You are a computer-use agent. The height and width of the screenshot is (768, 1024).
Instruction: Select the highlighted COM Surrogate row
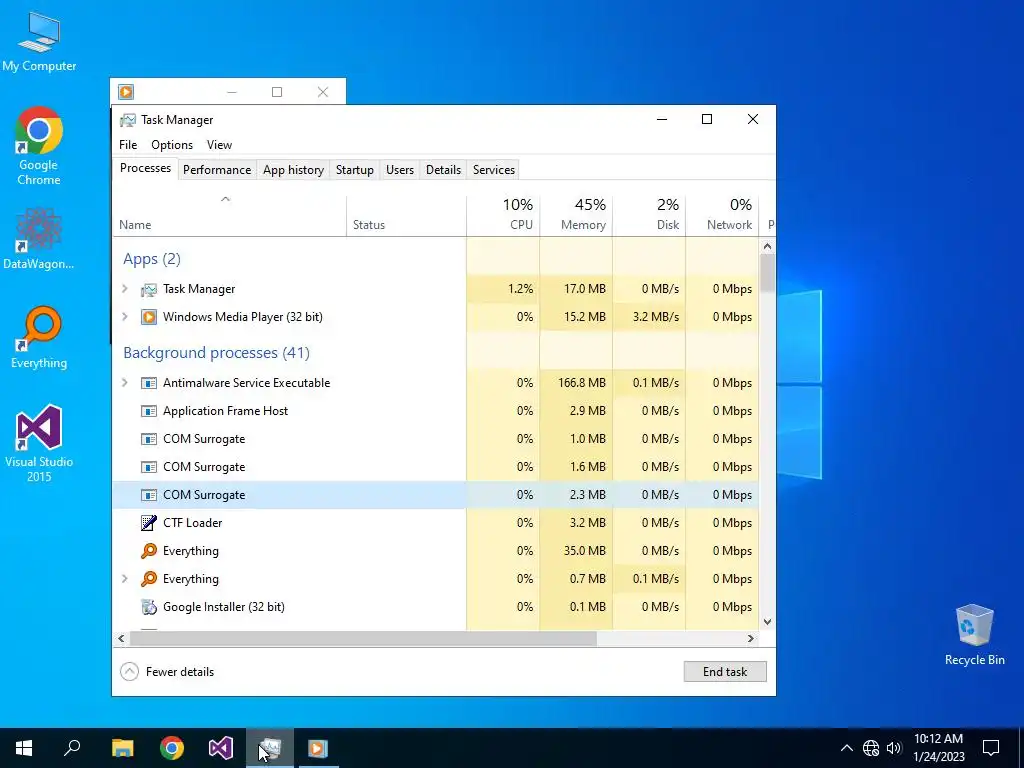pos(436,495)
